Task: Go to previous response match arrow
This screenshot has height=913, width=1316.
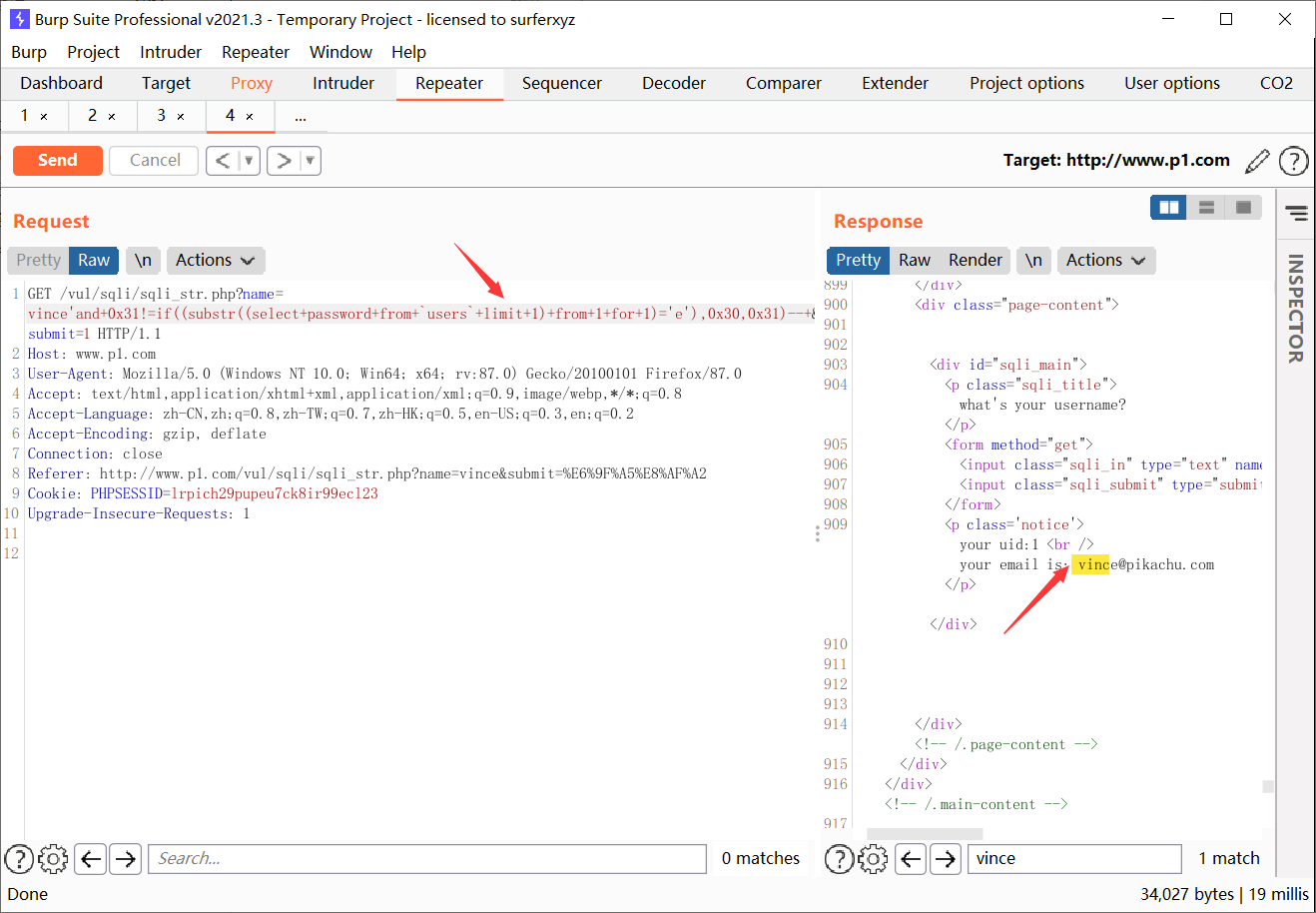Action: tap(911, 858)
